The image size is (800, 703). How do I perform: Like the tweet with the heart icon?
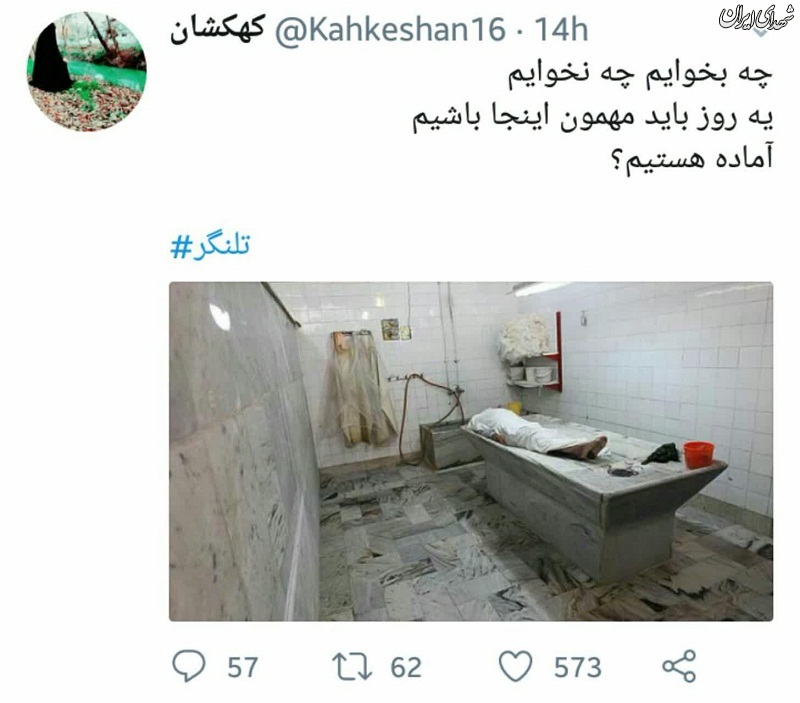point(515,666)
